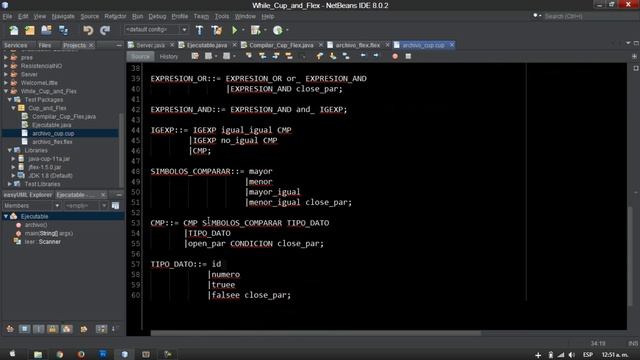Toggle the Highlight Search icon
Viewport: 640px width, 360px height.
(x=289, y=56)
